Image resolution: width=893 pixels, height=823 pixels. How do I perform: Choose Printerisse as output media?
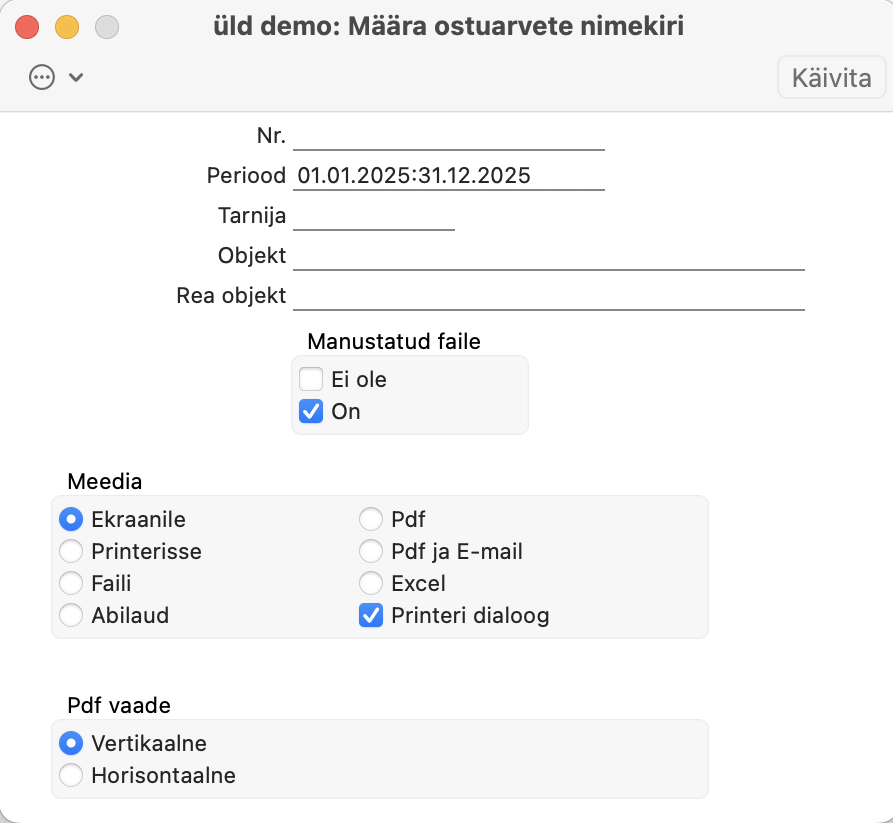click(71, 551)
